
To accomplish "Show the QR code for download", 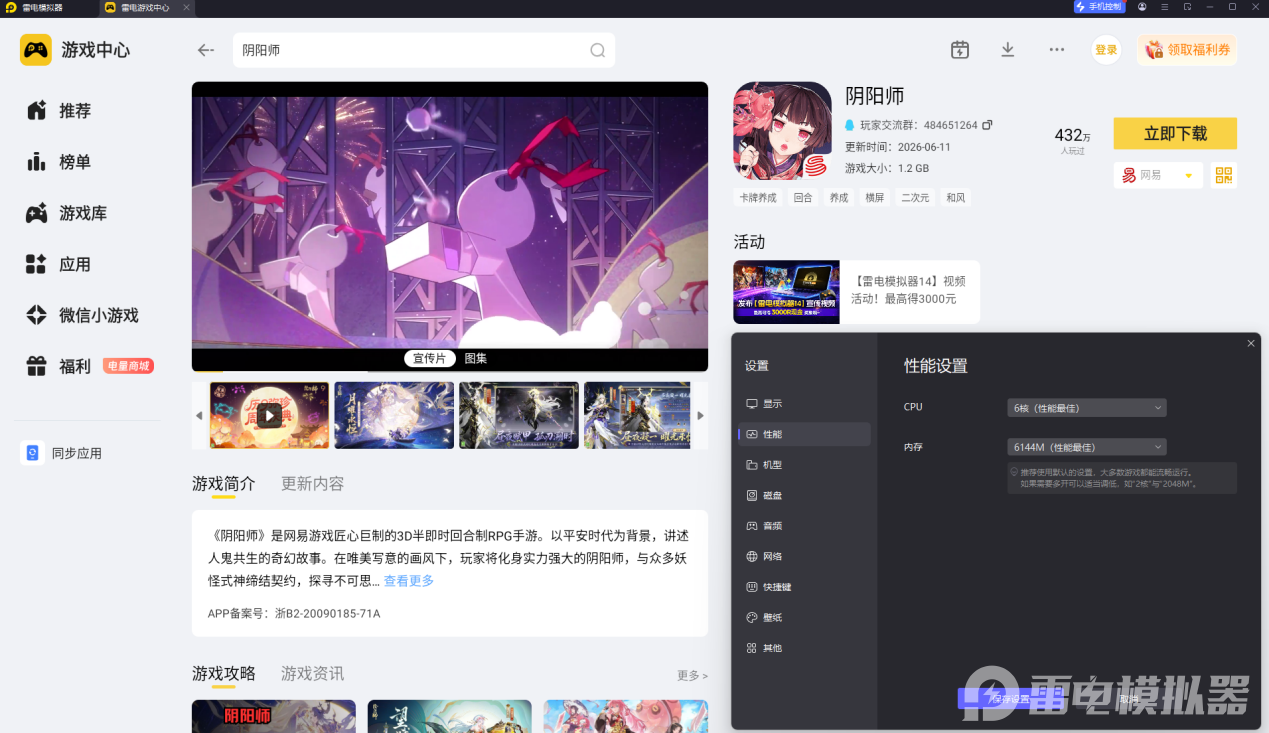I will (1224, 175).
